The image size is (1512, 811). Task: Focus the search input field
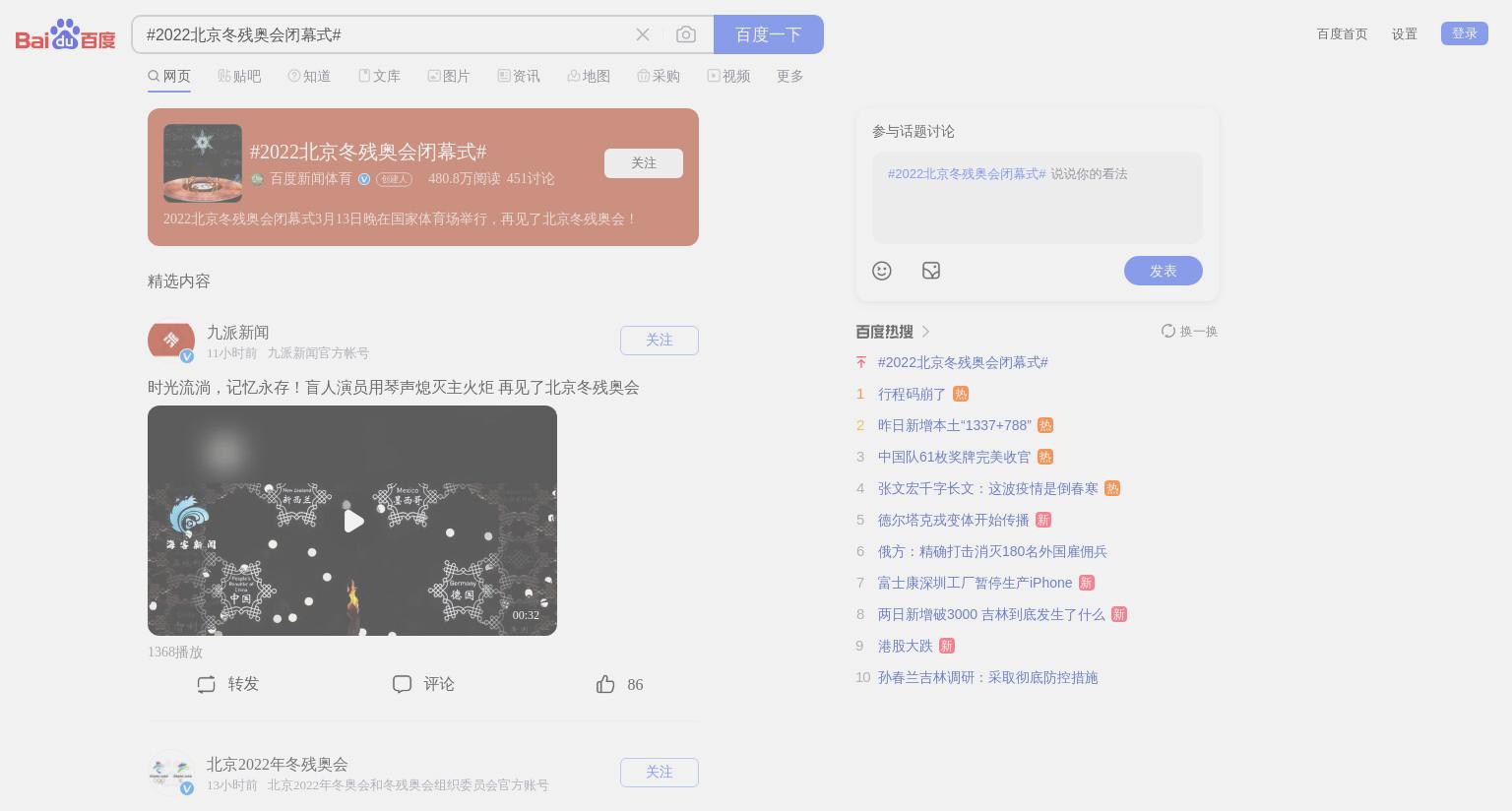click(384, 34)
